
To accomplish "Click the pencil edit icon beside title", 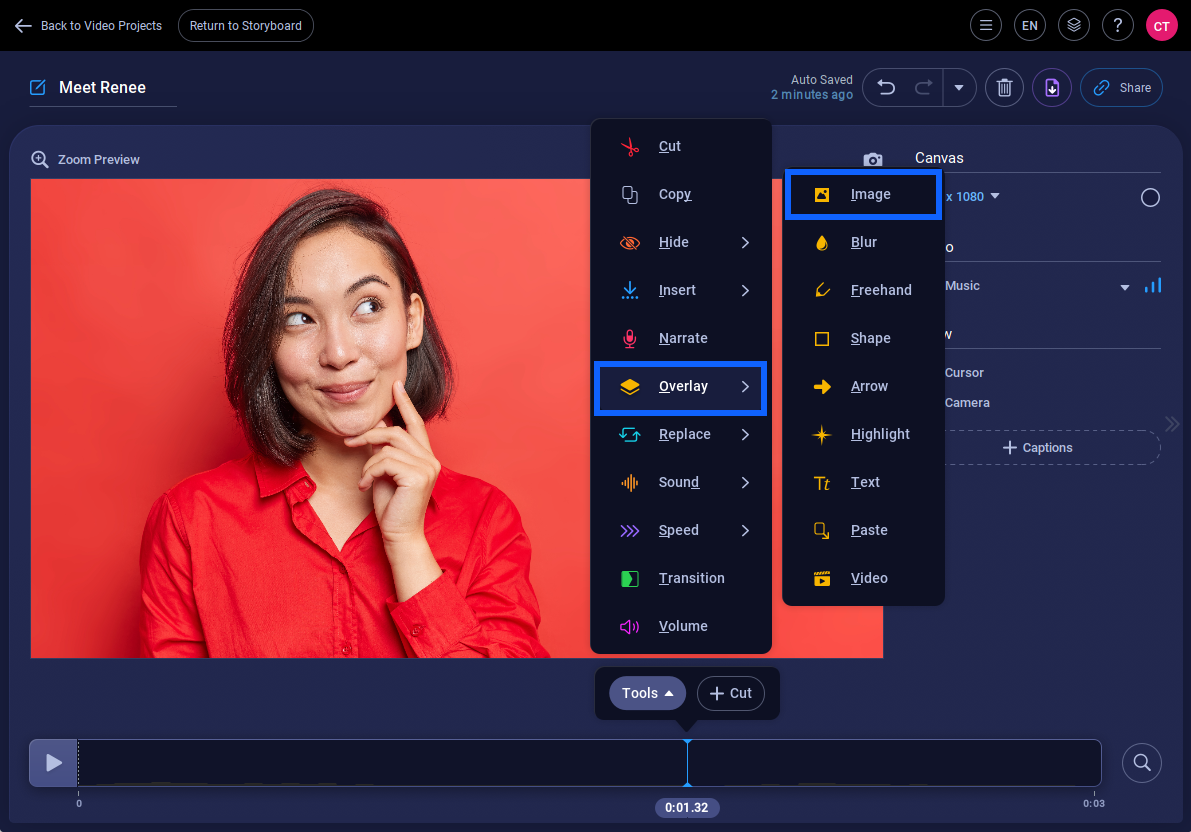I will (x=38, y=88).
